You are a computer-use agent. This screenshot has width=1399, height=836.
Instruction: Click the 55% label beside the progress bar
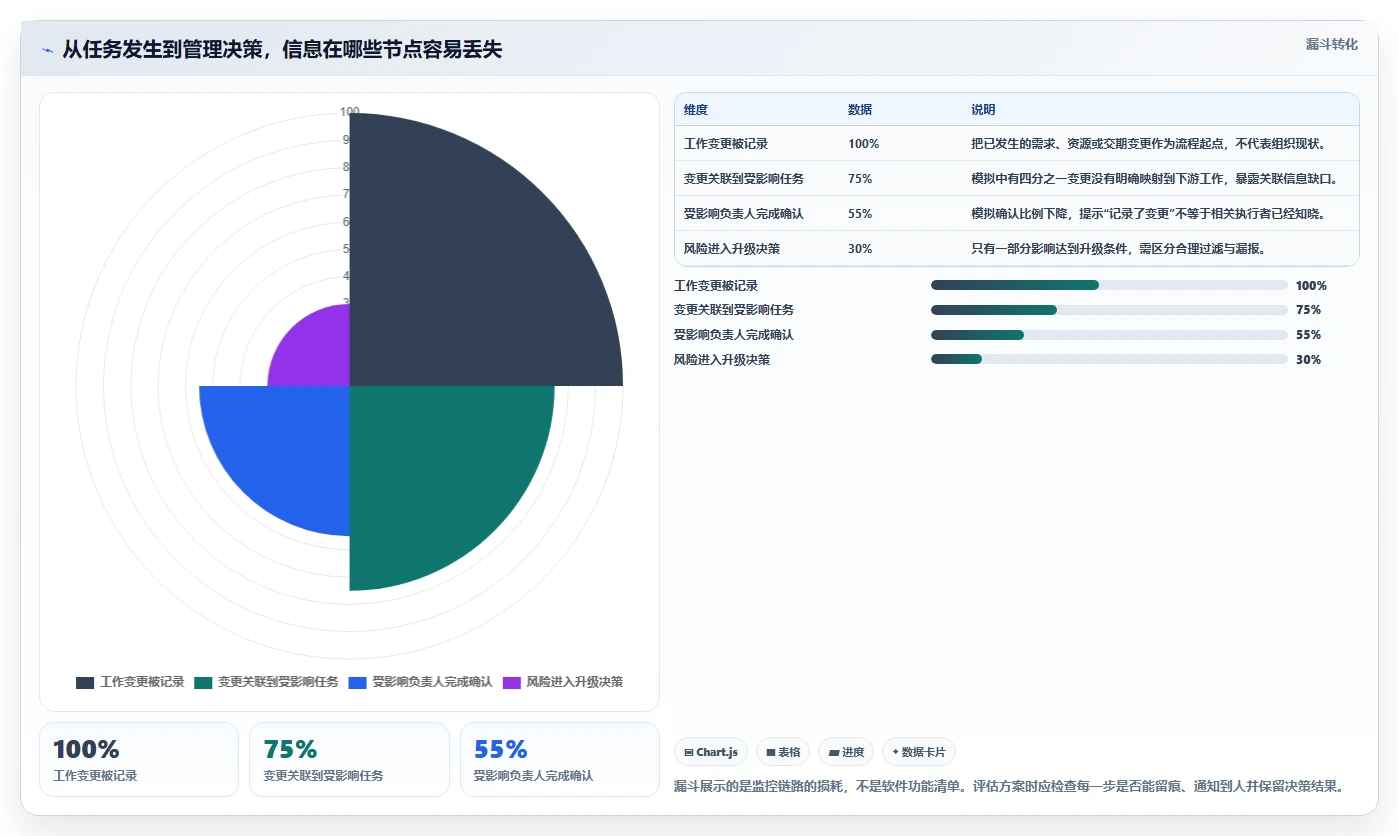1308,335
